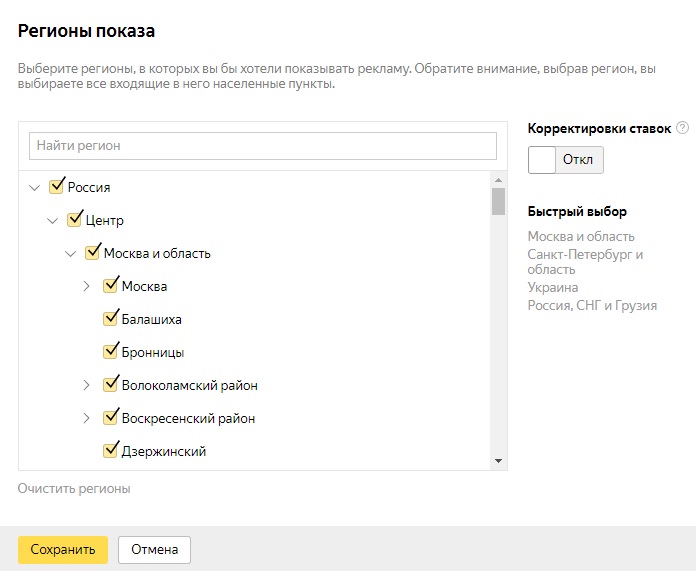Click the region list scrollbar thumb
The image size is (696, 571).
(x=498, y=201)
